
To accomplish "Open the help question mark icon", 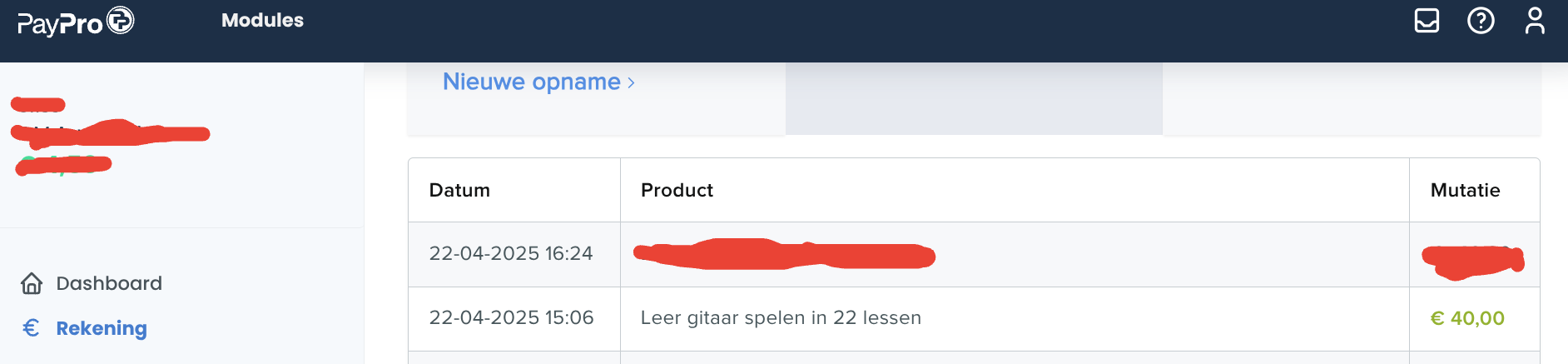I will tap(1481, 20).
